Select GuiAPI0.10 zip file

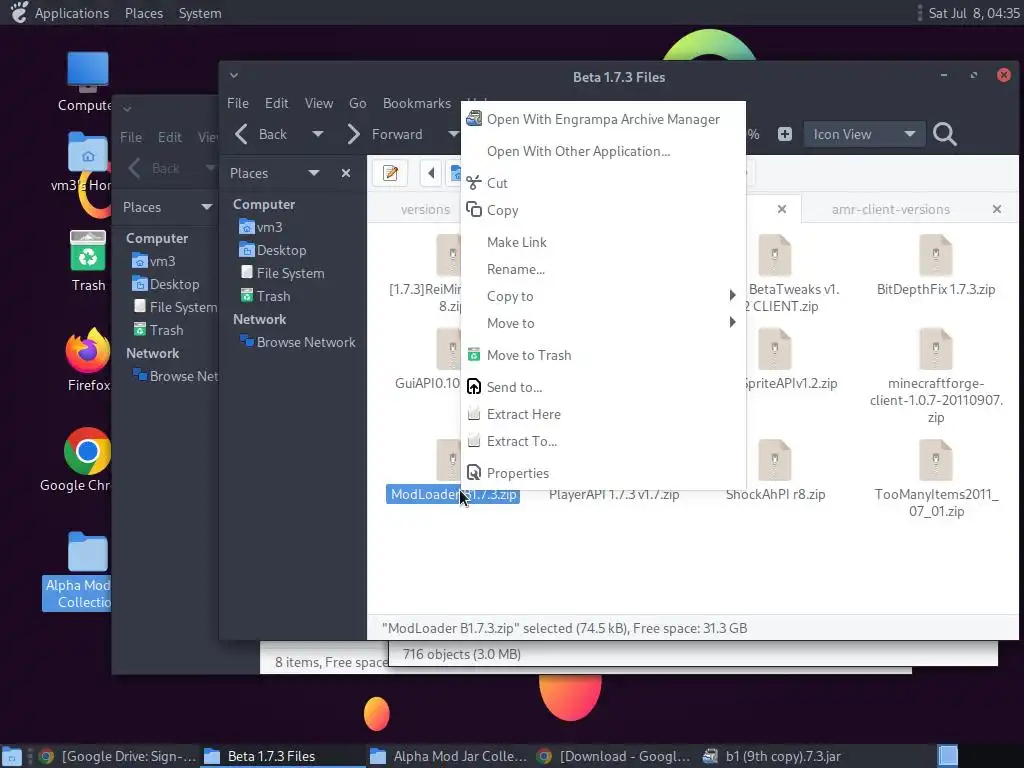coord(429,359)
